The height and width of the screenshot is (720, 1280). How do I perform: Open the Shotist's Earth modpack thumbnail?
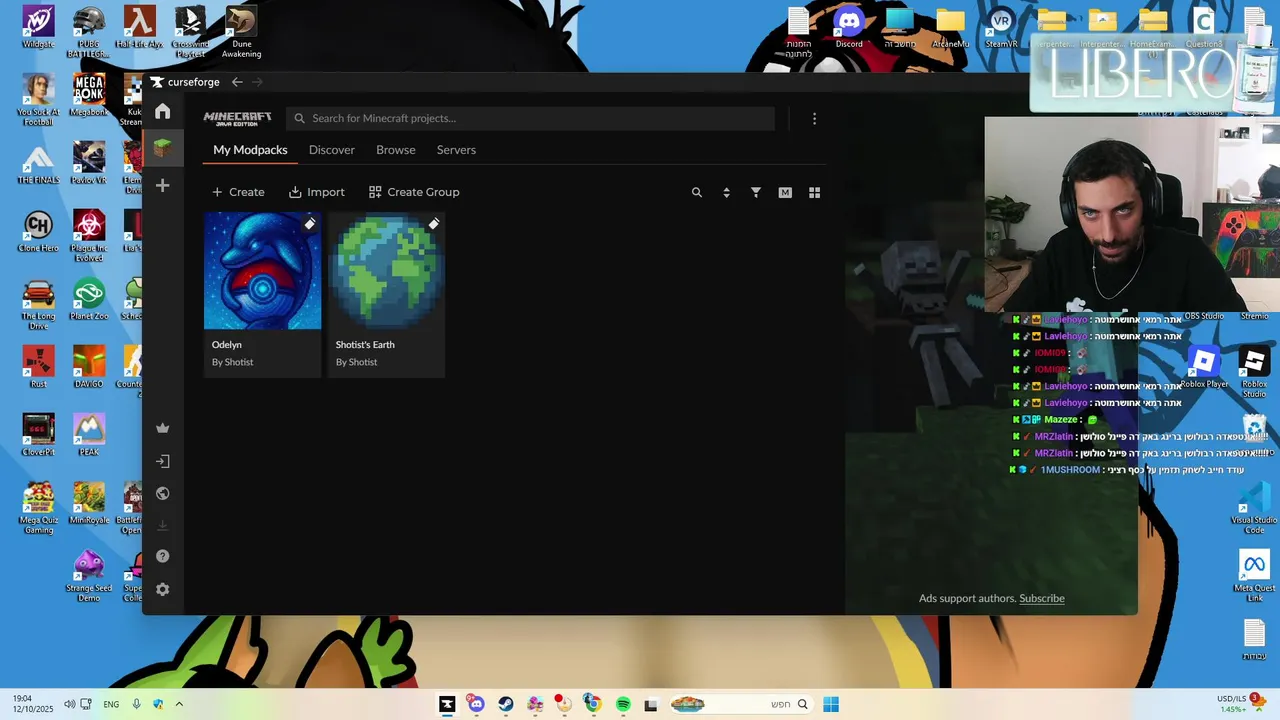point(386,271)
